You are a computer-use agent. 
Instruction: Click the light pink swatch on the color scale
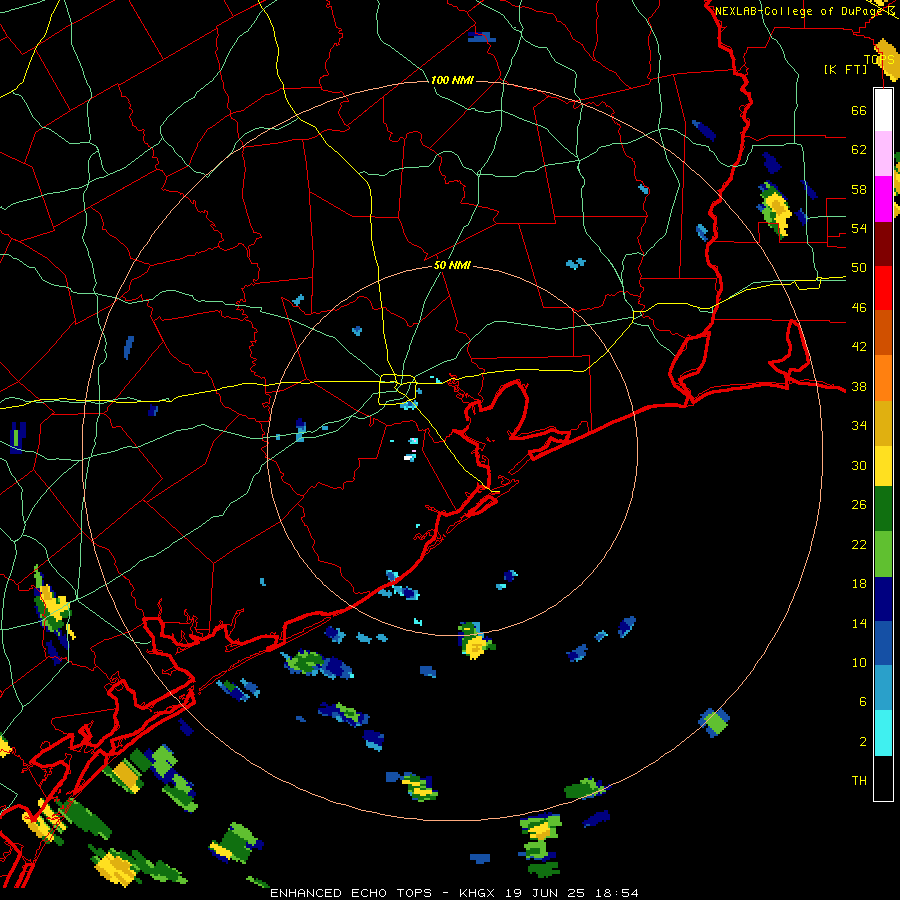click(883, 154)
